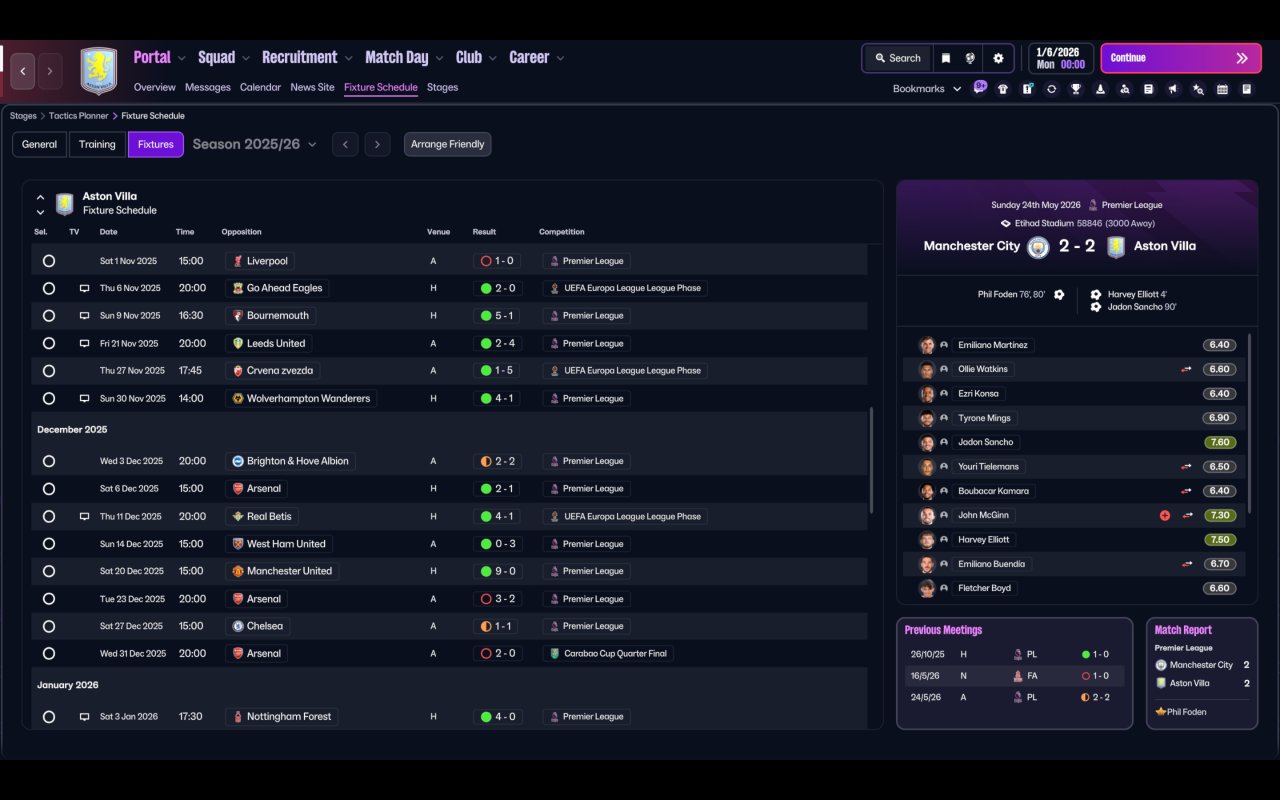Open the training cone icon shortcut

1100,89
